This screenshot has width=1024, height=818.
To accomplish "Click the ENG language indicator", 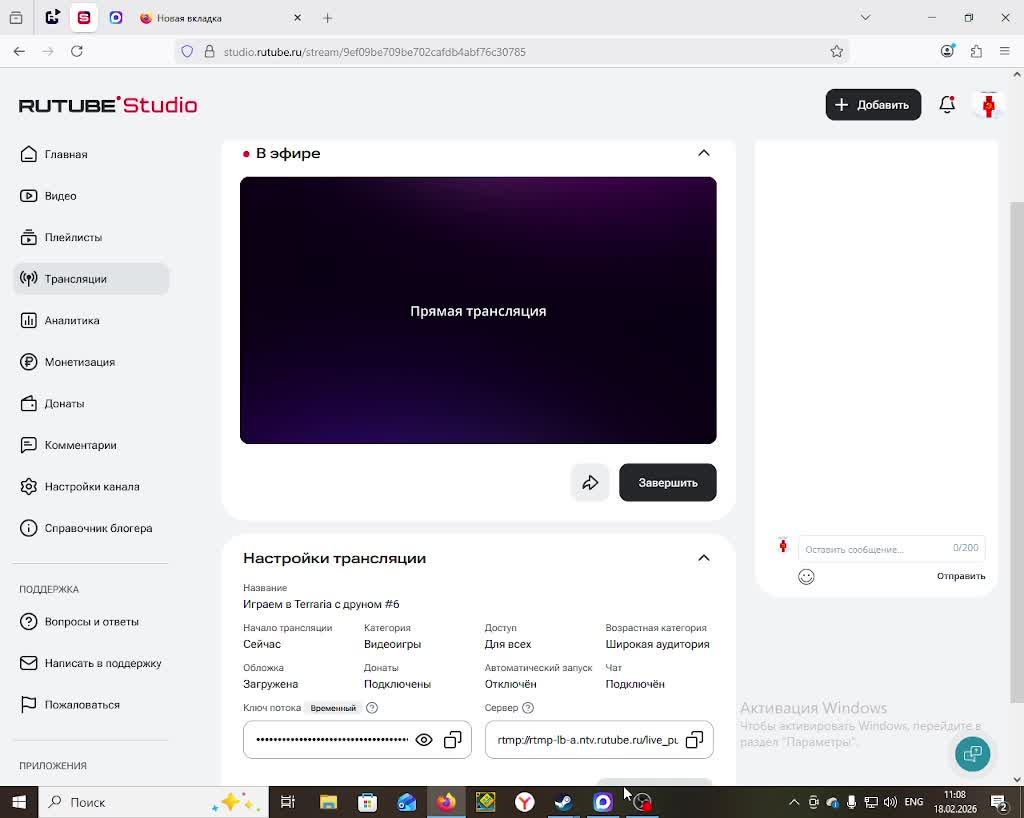I will pyautogui.click(x=914, y=802).
